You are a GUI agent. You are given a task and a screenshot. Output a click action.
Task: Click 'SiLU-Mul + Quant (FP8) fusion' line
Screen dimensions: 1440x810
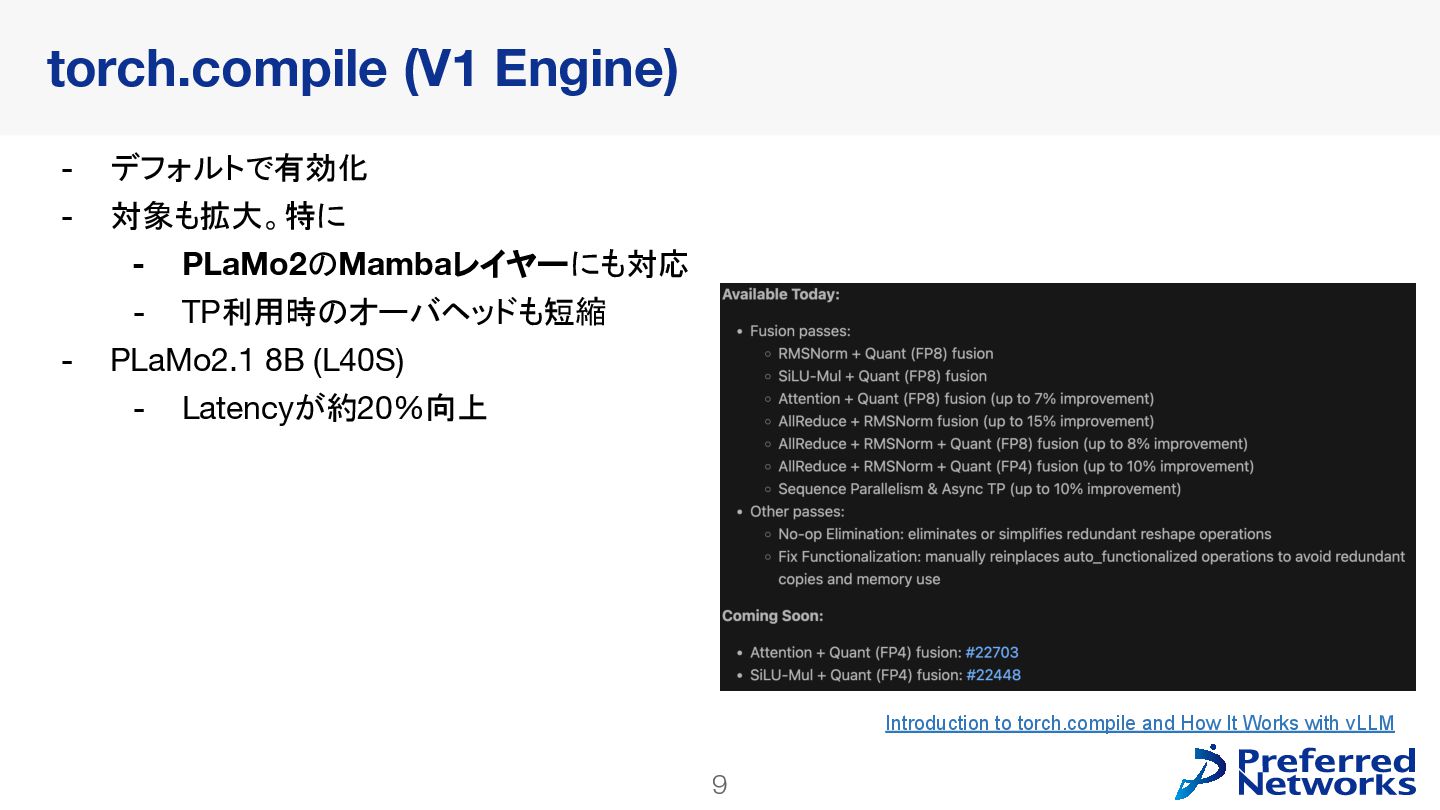[883, 376]
